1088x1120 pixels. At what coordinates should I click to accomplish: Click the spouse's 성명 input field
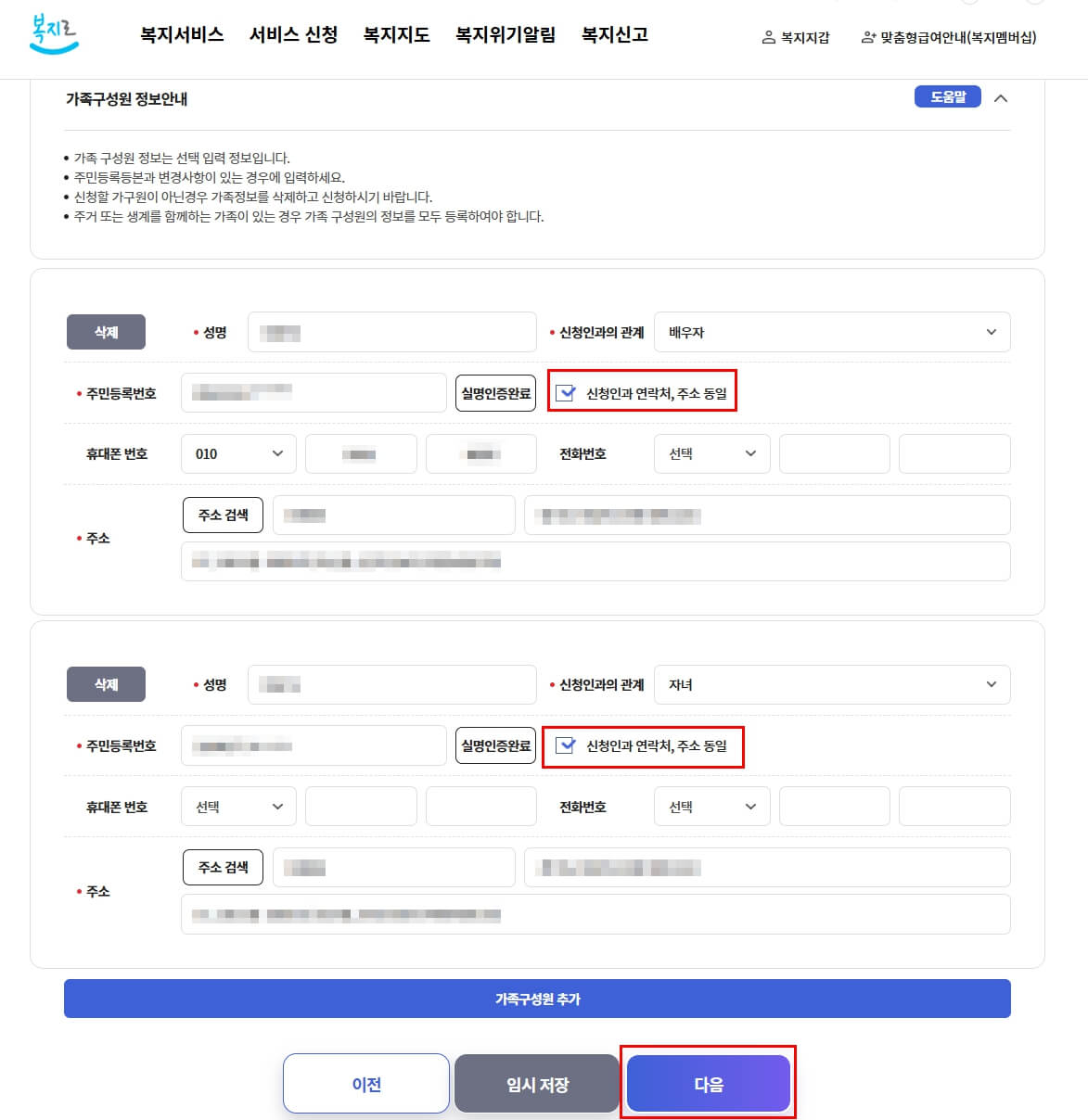coord(391,332)
